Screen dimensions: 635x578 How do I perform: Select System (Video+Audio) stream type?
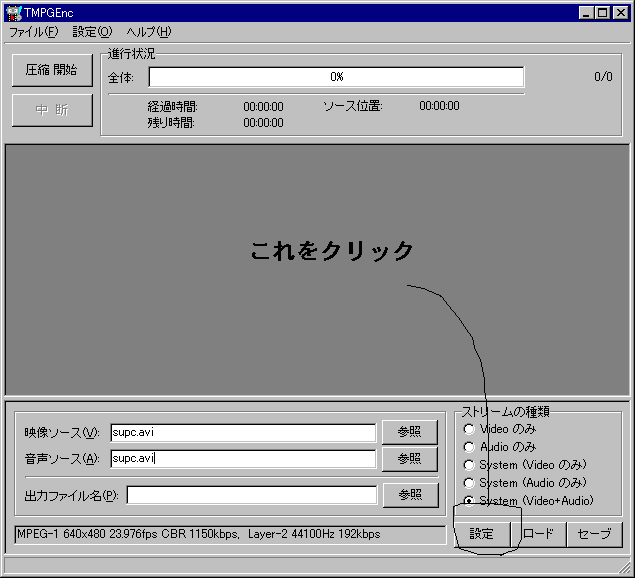[x=469, y=501]
